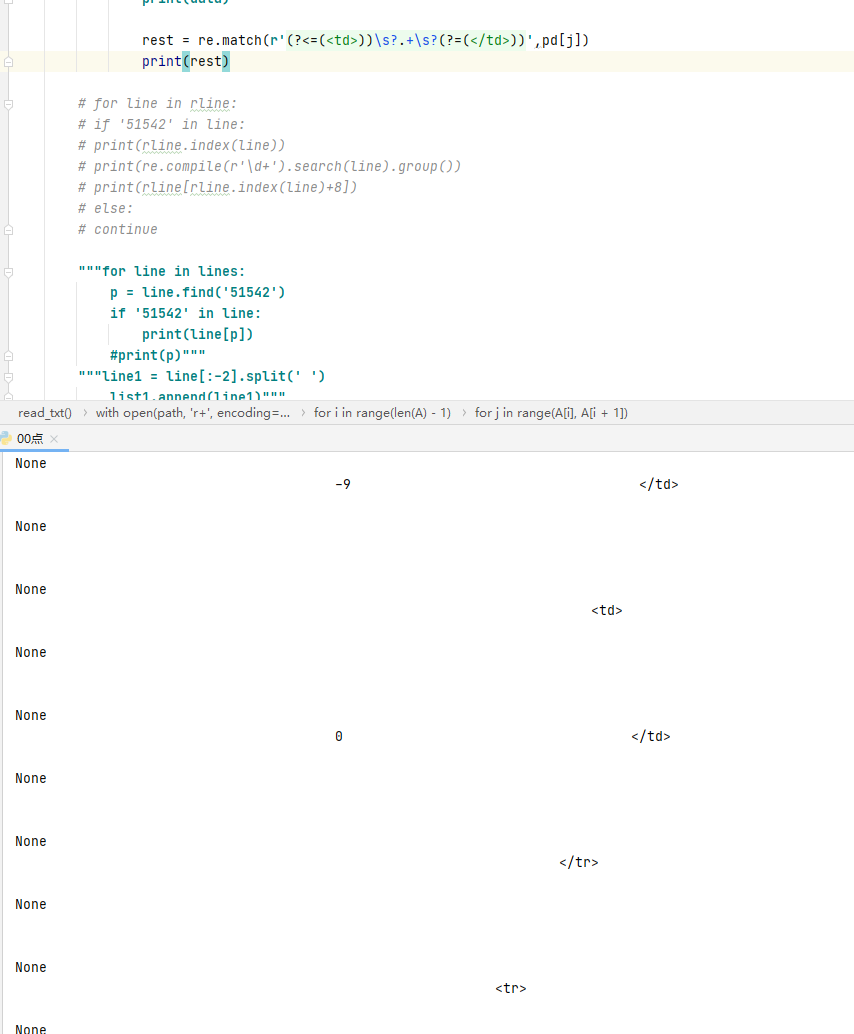The height and width of the screenshot is (1034, 854).
Task: Open read_txt() breadcrumb
Action: pos(45,413)
